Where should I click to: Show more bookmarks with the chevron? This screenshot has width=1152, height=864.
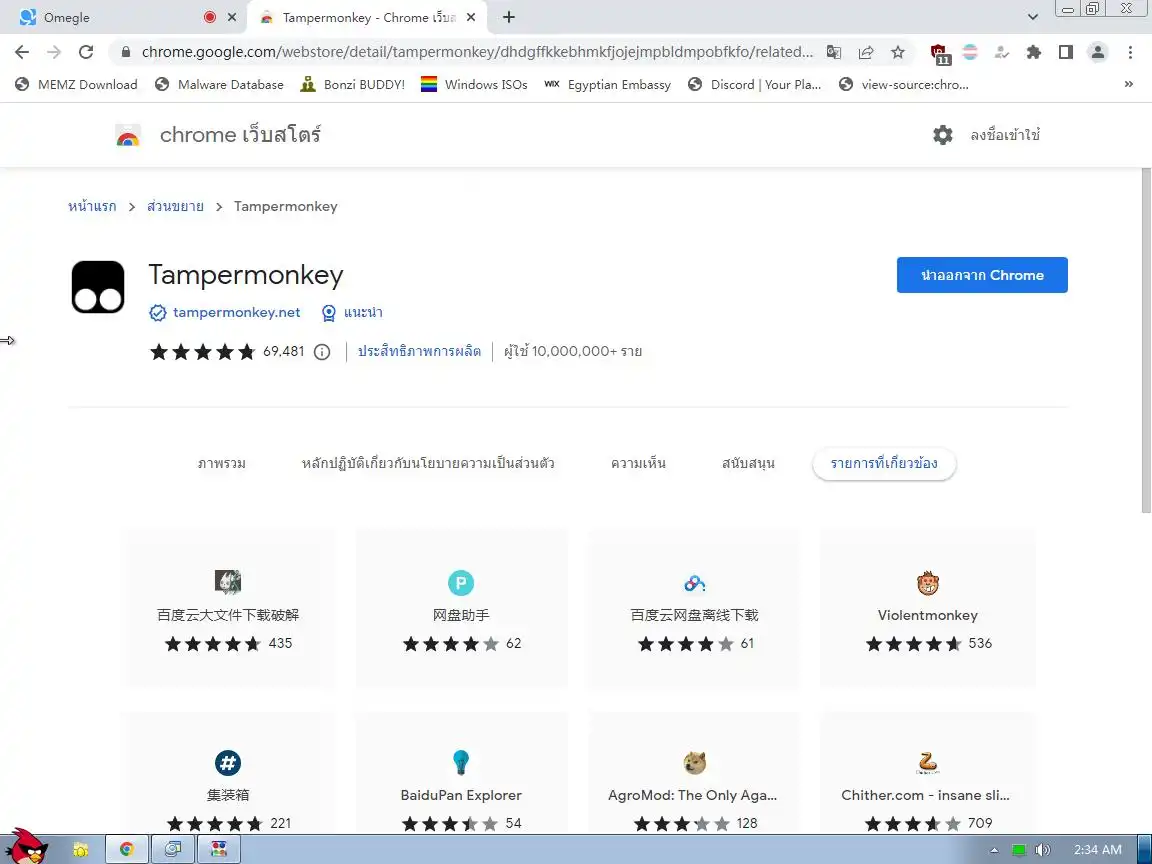pyautogui.click(x=1128, y=84)
